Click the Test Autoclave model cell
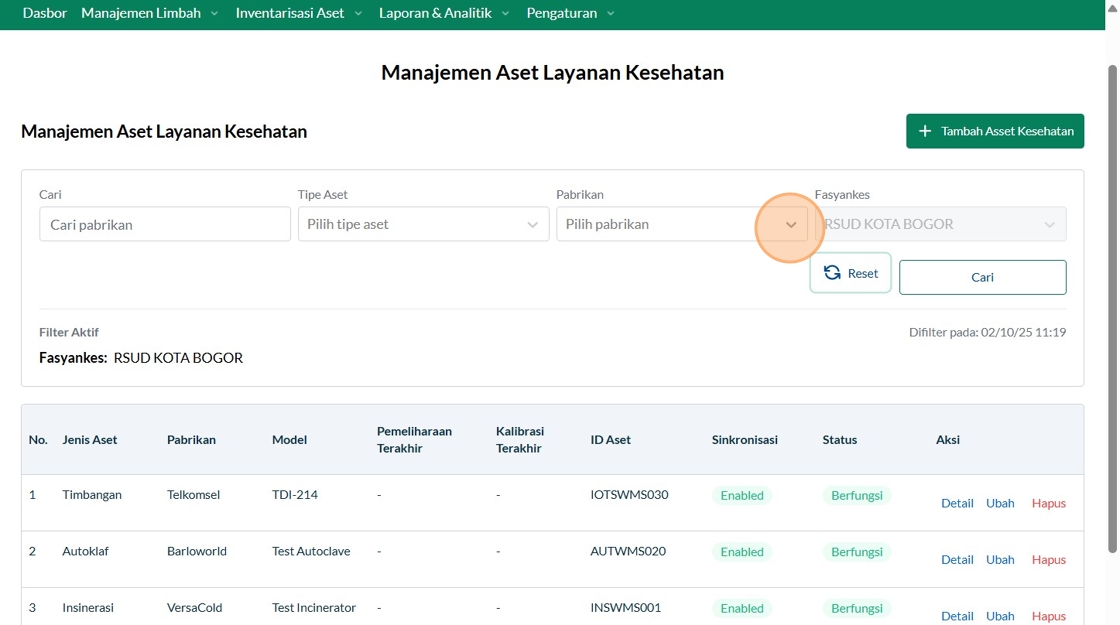This screenshot has height=625, width=1120. pyautogui.click(x=311, y=551)
